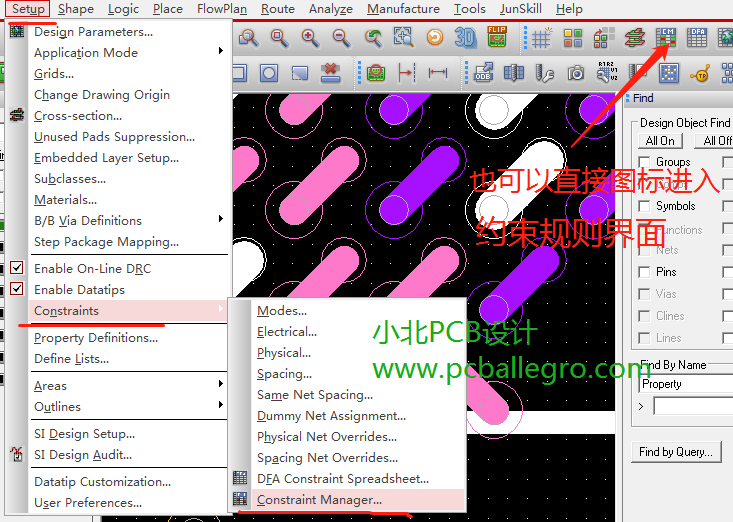Click the 3D view toolbar icon

pos(465,37)
